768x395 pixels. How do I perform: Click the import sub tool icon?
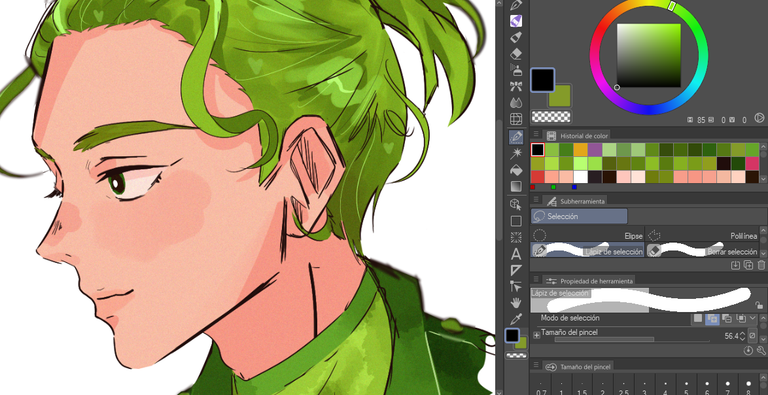coord(735,265)
